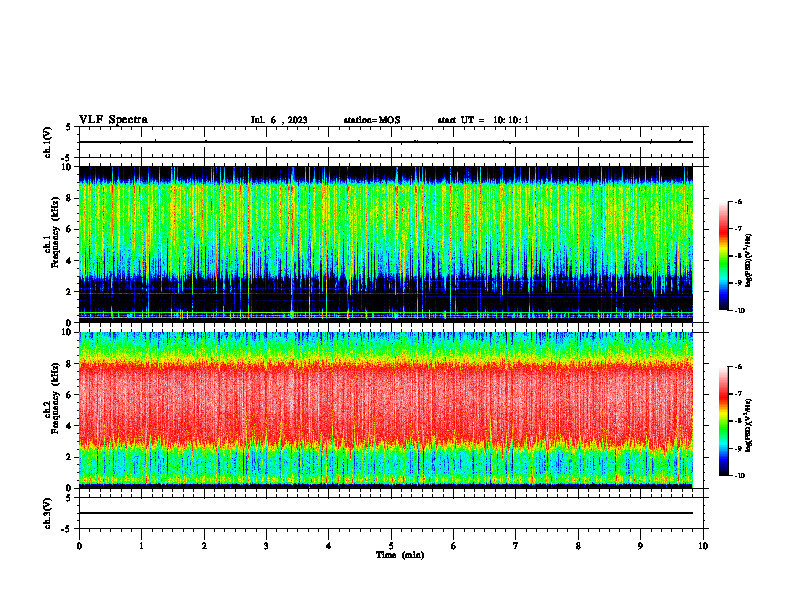
Task: Click the "-6" label on ch.2 colorbar
Action: (x=738, y=367)
